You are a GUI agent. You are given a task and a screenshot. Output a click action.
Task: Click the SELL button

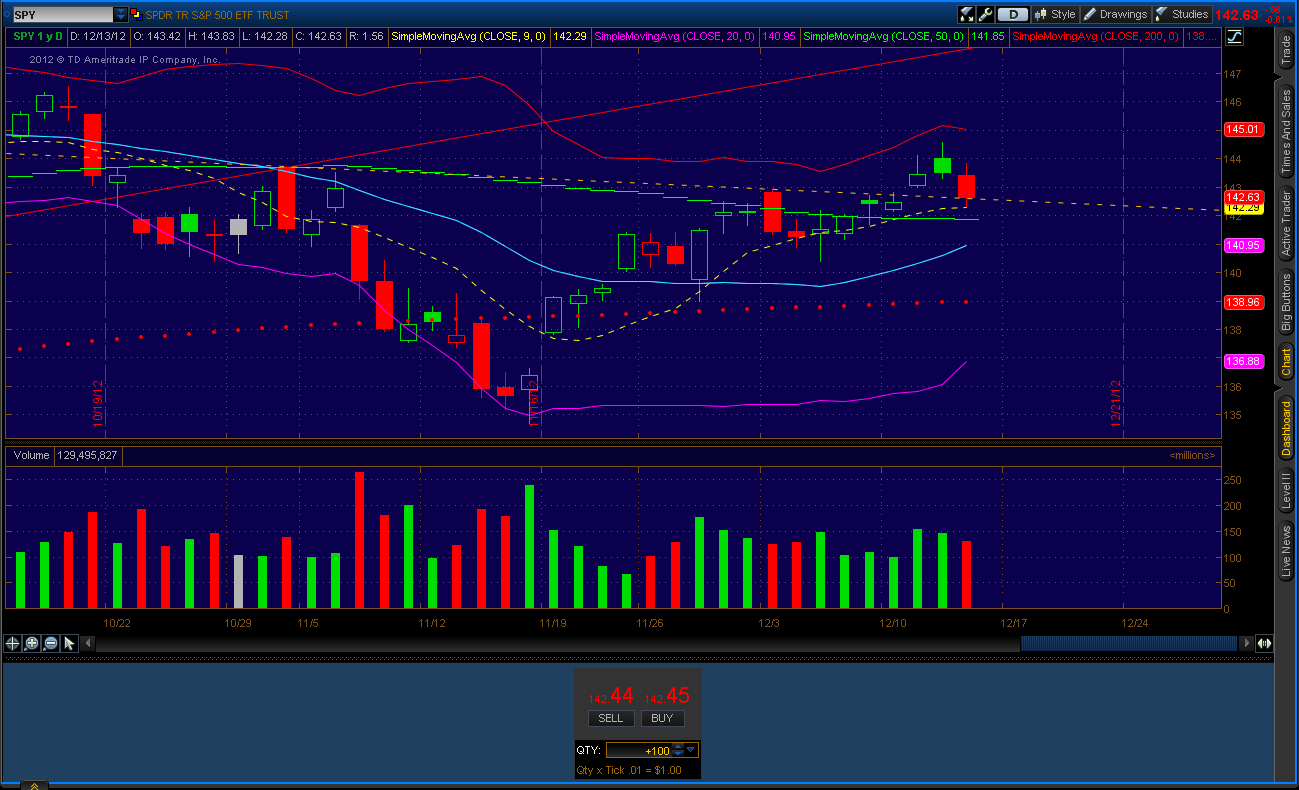[x=610, y=718]
